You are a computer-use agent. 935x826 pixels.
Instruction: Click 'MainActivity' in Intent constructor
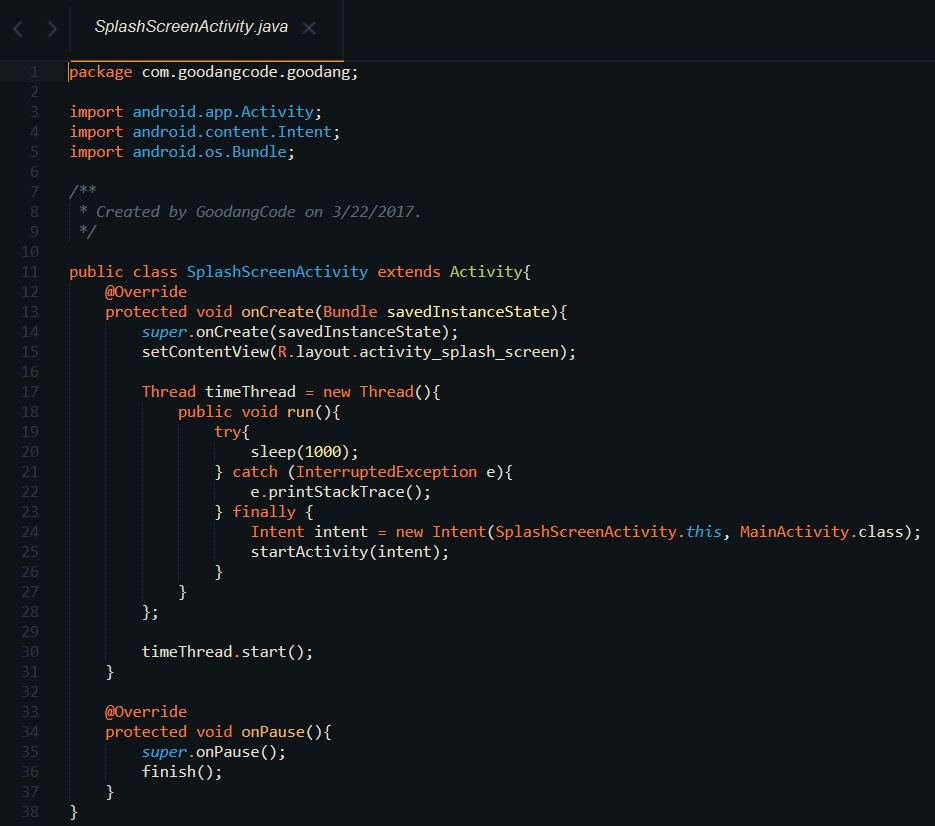point(794,532)
